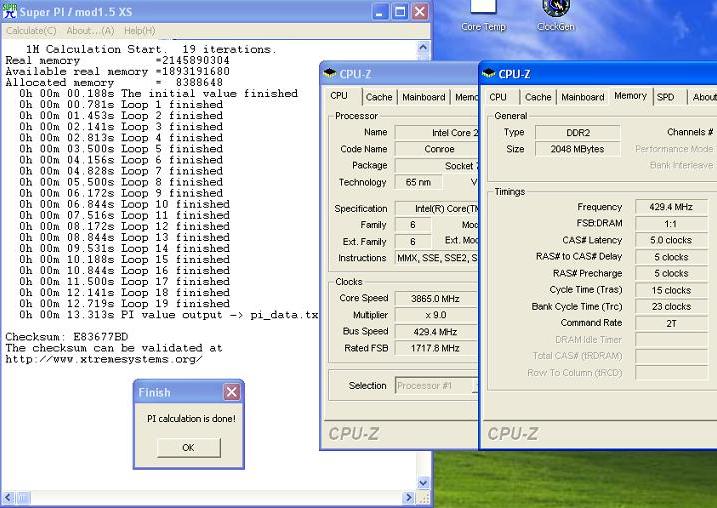Image resolution: width=717 pixels, height=508 pixels.
Task: Maximize the Super PI window
Action: tap(400, 12)
